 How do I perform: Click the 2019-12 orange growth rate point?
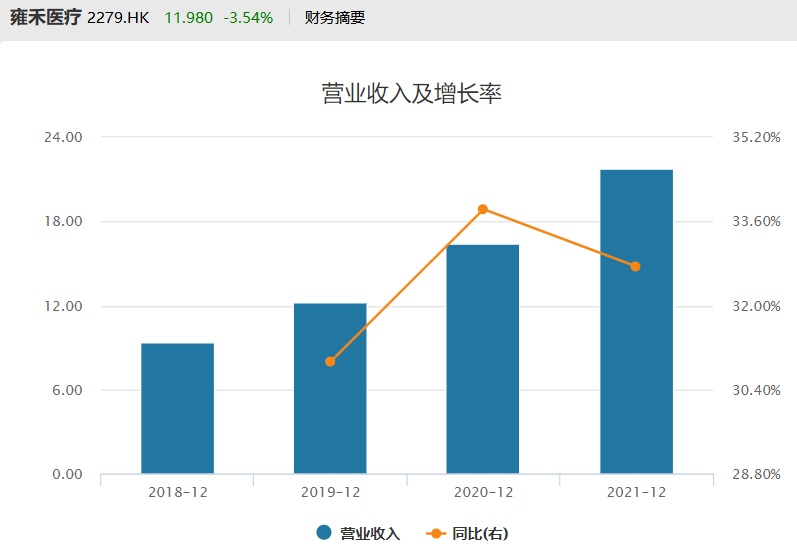coord(330,361)
